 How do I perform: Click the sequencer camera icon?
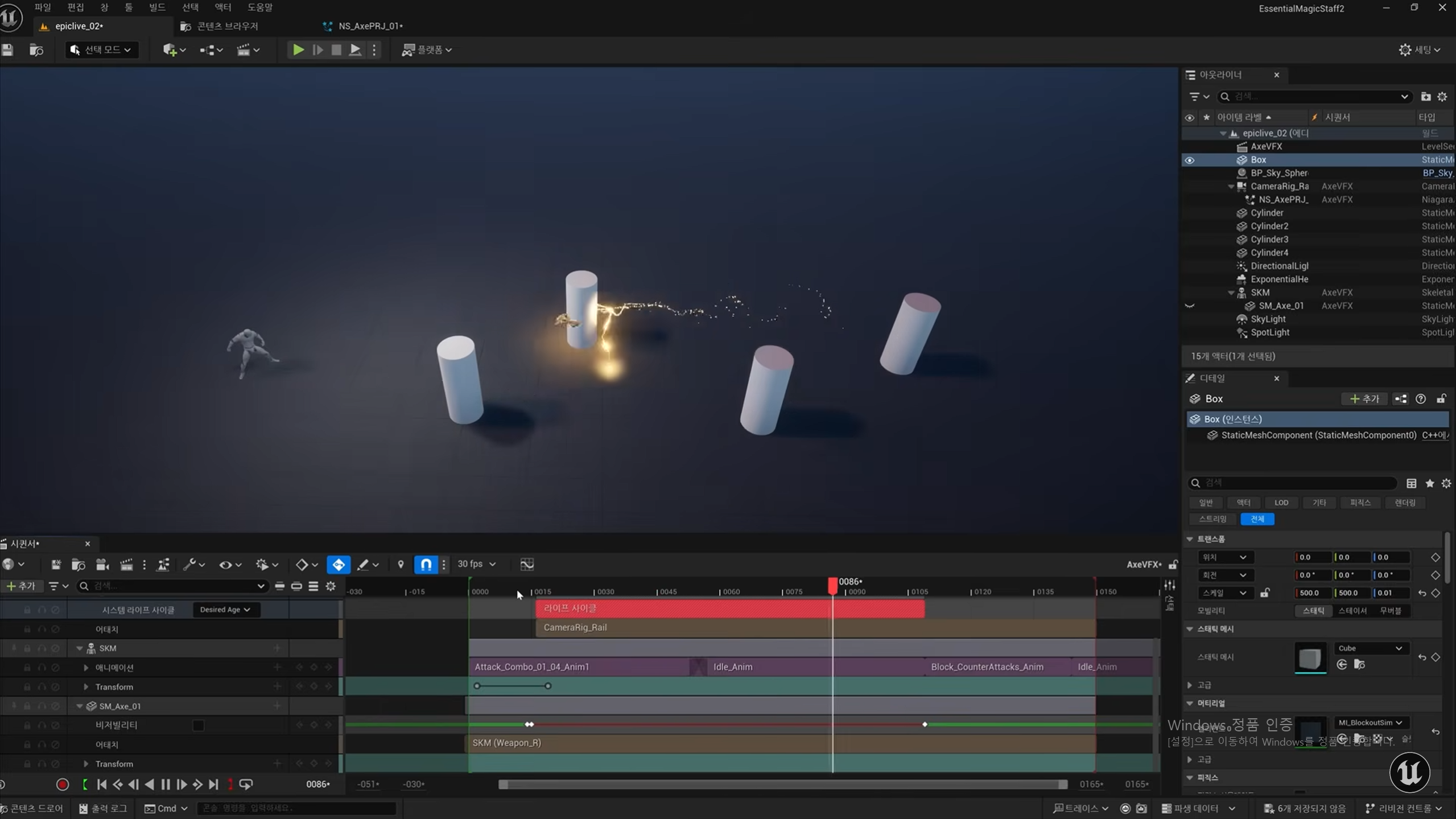click(x=102, y=564)
